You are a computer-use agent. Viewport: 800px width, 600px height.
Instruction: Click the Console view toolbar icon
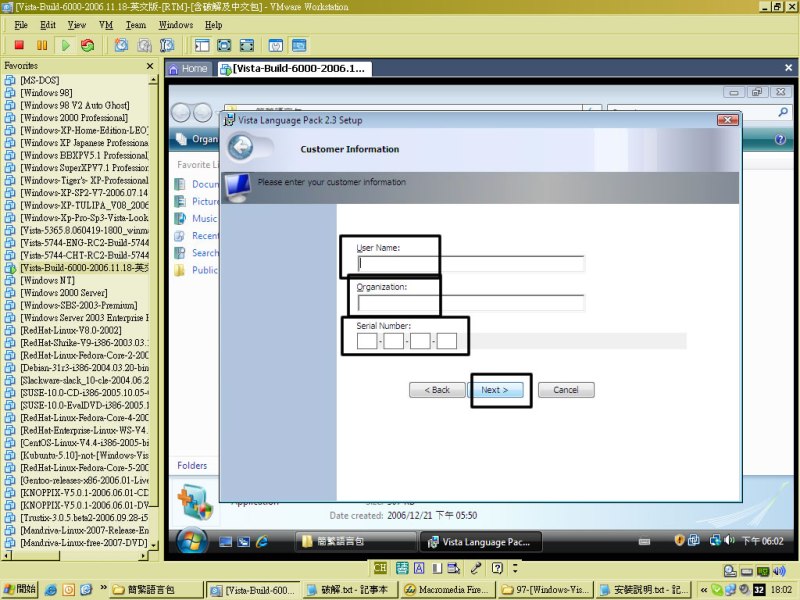[x=299, y=45]
